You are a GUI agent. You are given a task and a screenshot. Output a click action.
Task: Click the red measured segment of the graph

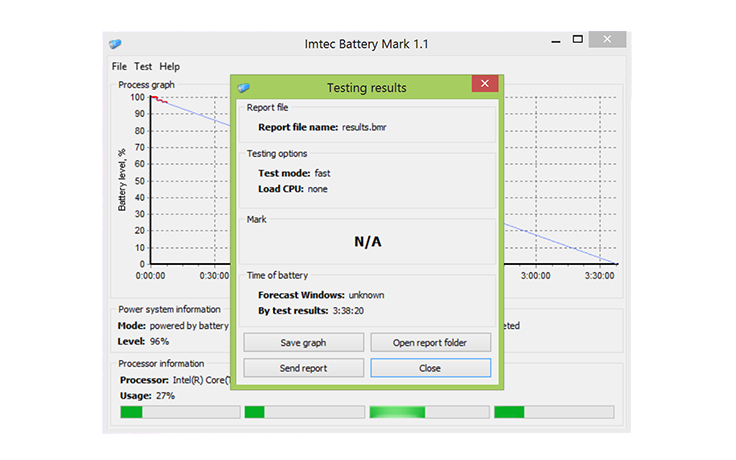(x=159, y=99)
